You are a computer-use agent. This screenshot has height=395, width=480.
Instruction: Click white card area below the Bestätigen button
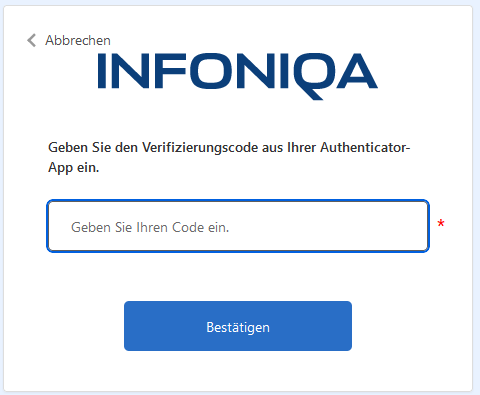238,371
